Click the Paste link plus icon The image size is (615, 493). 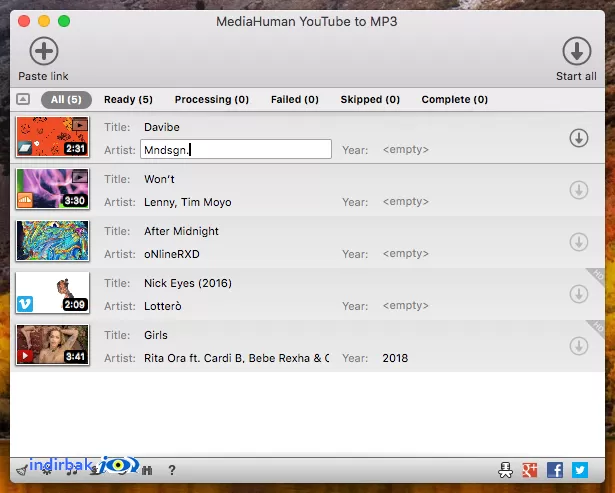44,51
